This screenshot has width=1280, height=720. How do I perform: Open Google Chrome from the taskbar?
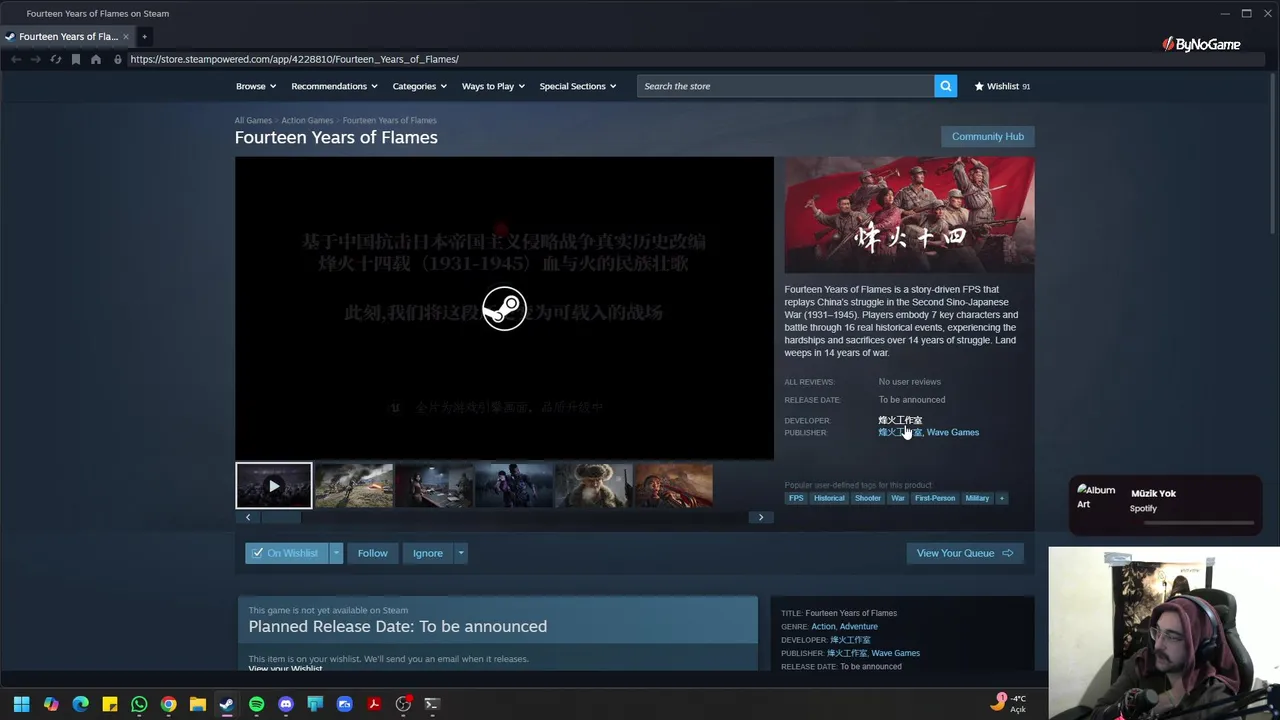tap(168, 704)
